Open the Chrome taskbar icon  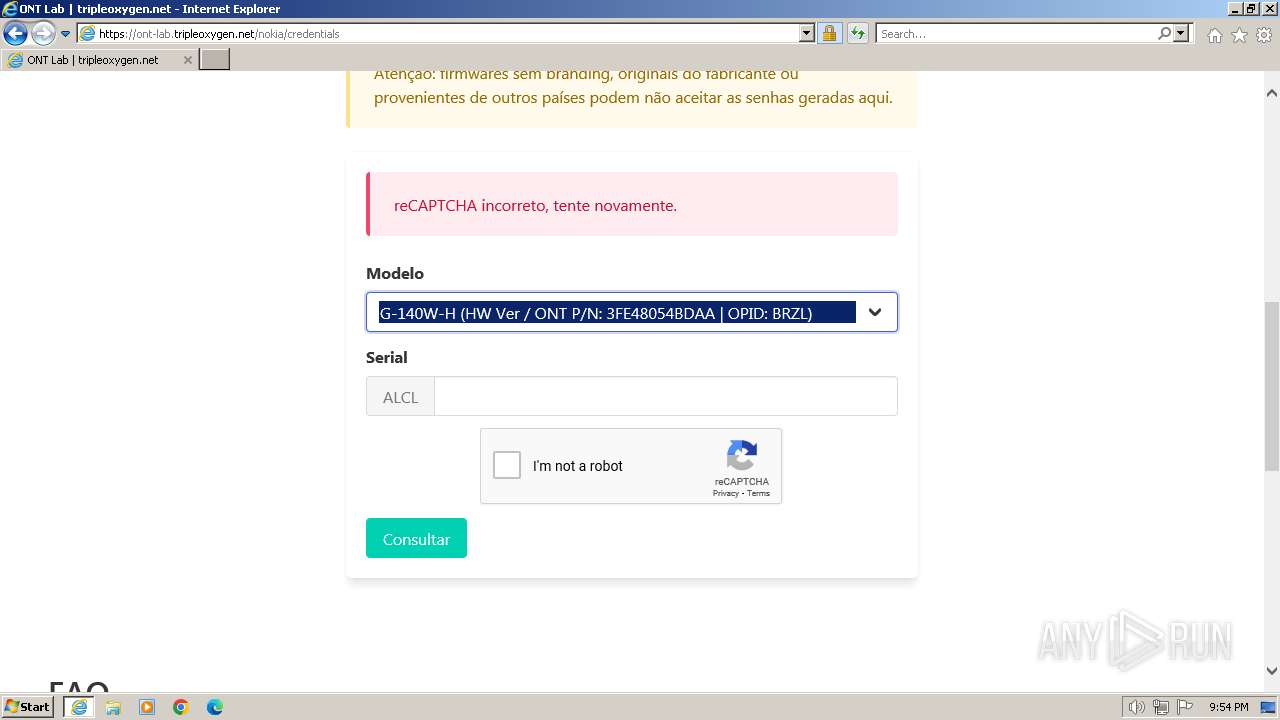click(x=181, y=707)
